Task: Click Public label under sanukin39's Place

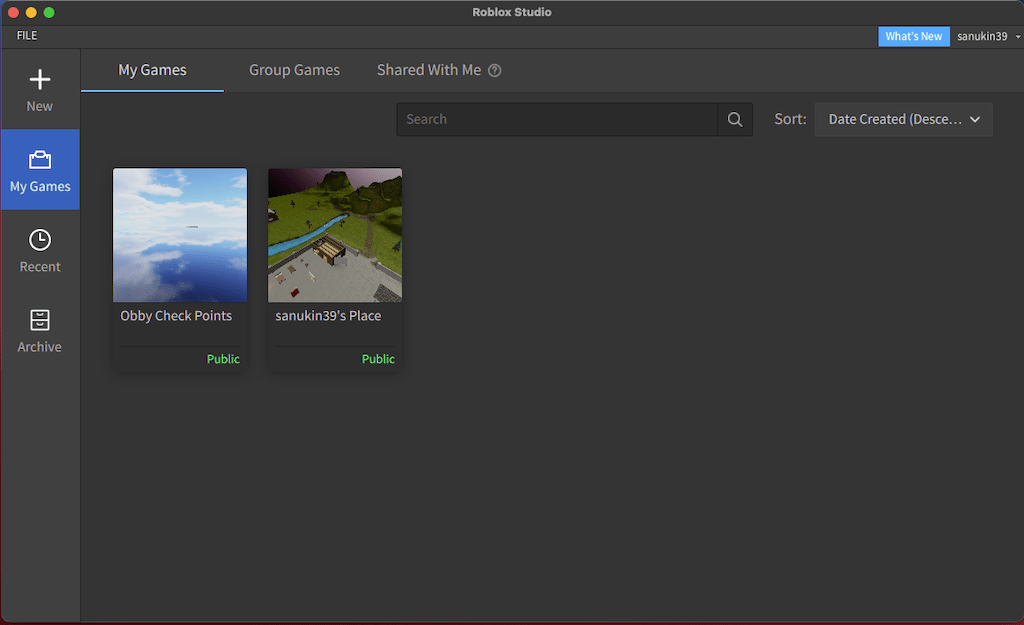Action: coord(378,359)
